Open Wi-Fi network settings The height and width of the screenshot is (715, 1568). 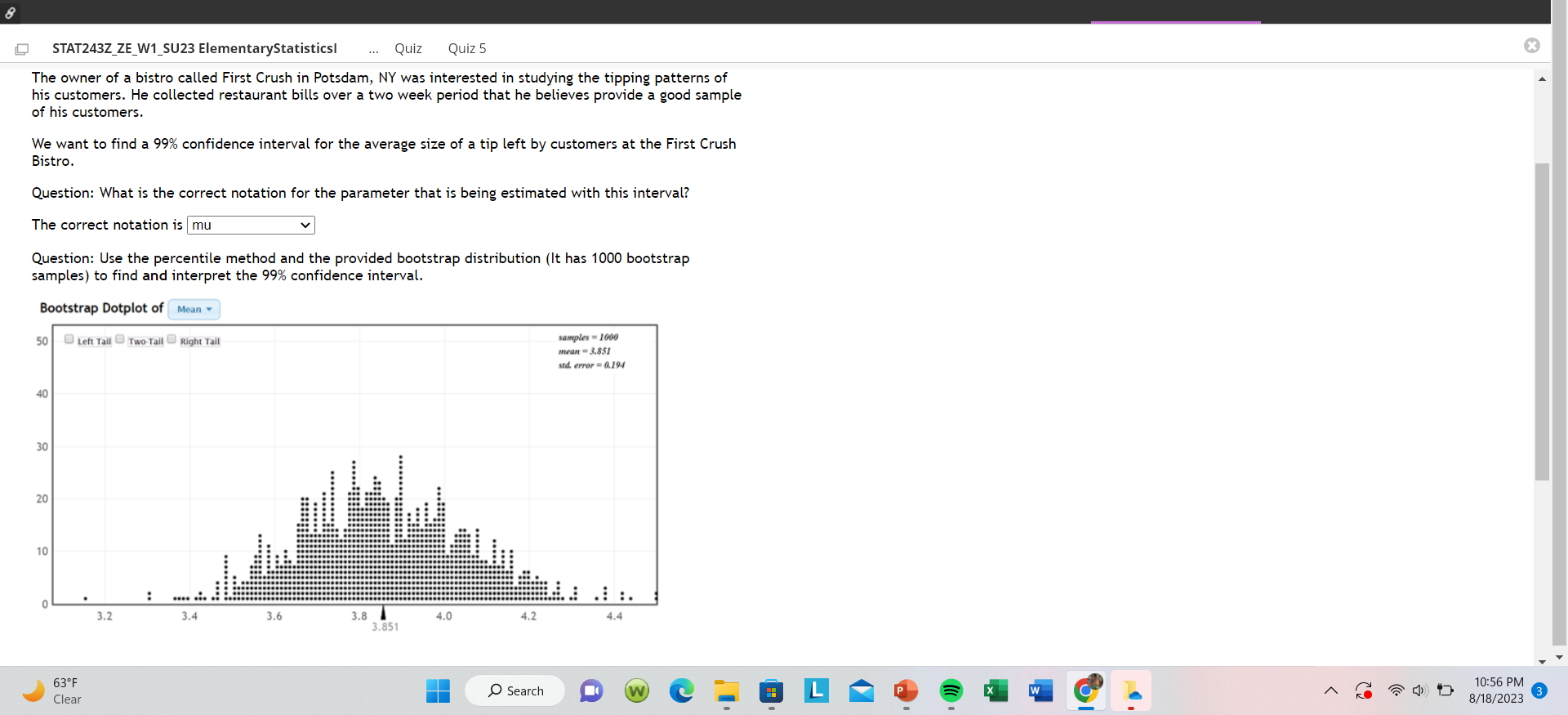[x=1396, y=691]
